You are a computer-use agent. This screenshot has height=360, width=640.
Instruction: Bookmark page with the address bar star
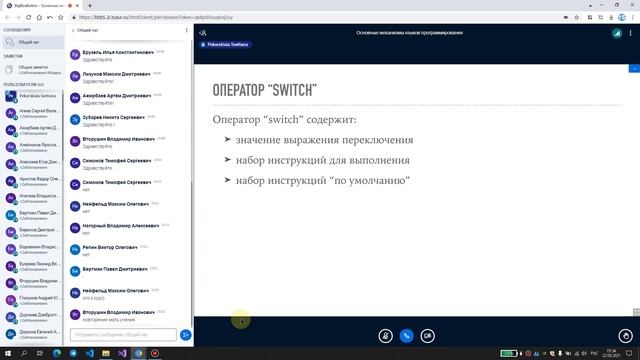pos(577,18)
